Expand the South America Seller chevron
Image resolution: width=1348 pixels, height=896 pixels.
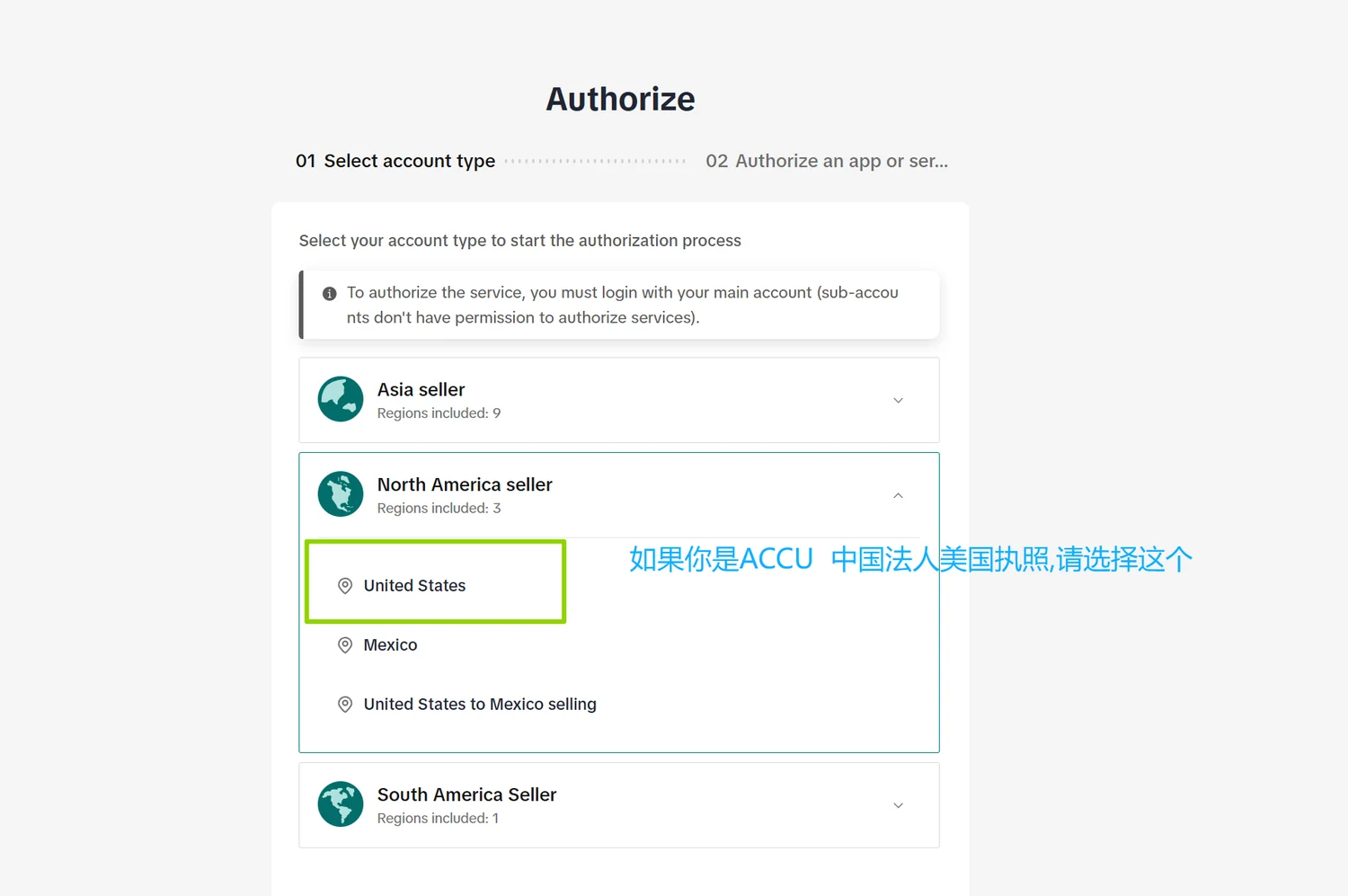click(898, 805)
